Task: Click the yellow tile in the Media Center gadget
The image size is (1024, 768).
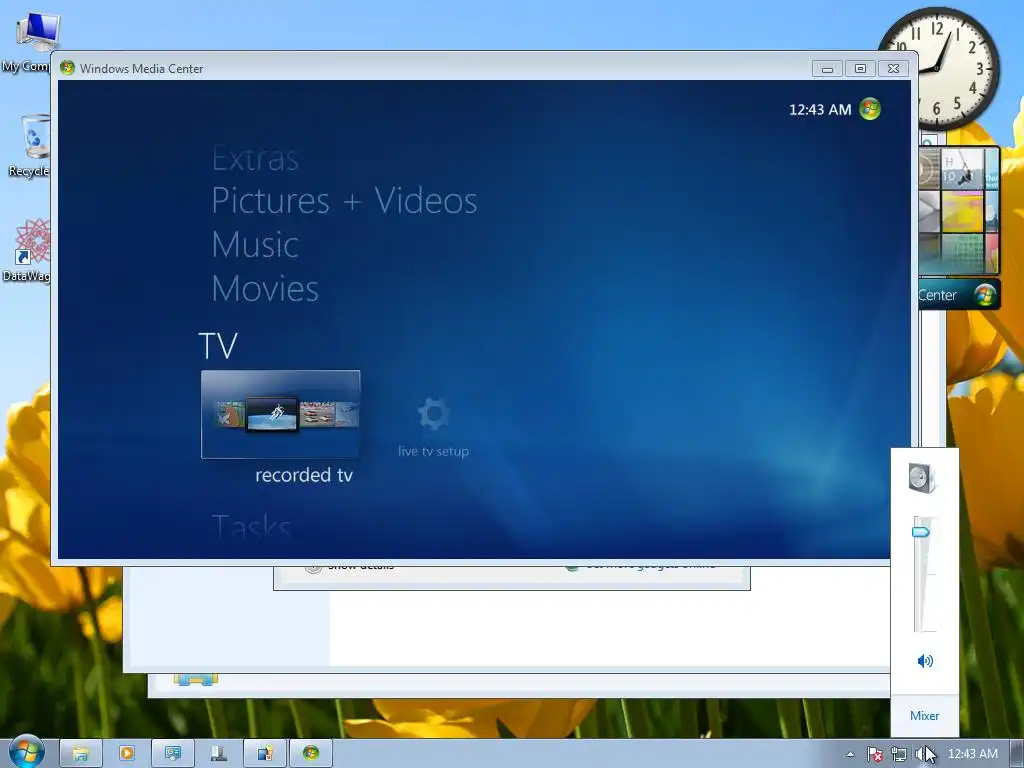Action: [x=962, y=212]
